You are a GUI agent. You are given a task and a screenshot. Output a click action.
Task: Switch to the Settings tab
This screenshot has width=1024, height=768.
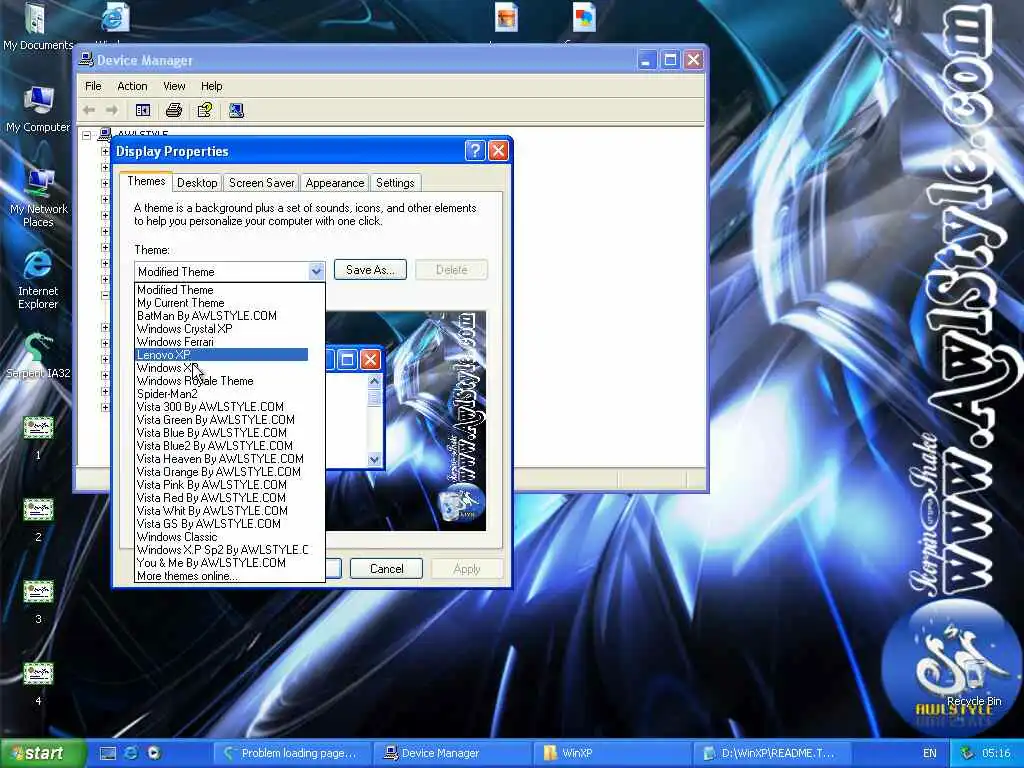[395, 183]
